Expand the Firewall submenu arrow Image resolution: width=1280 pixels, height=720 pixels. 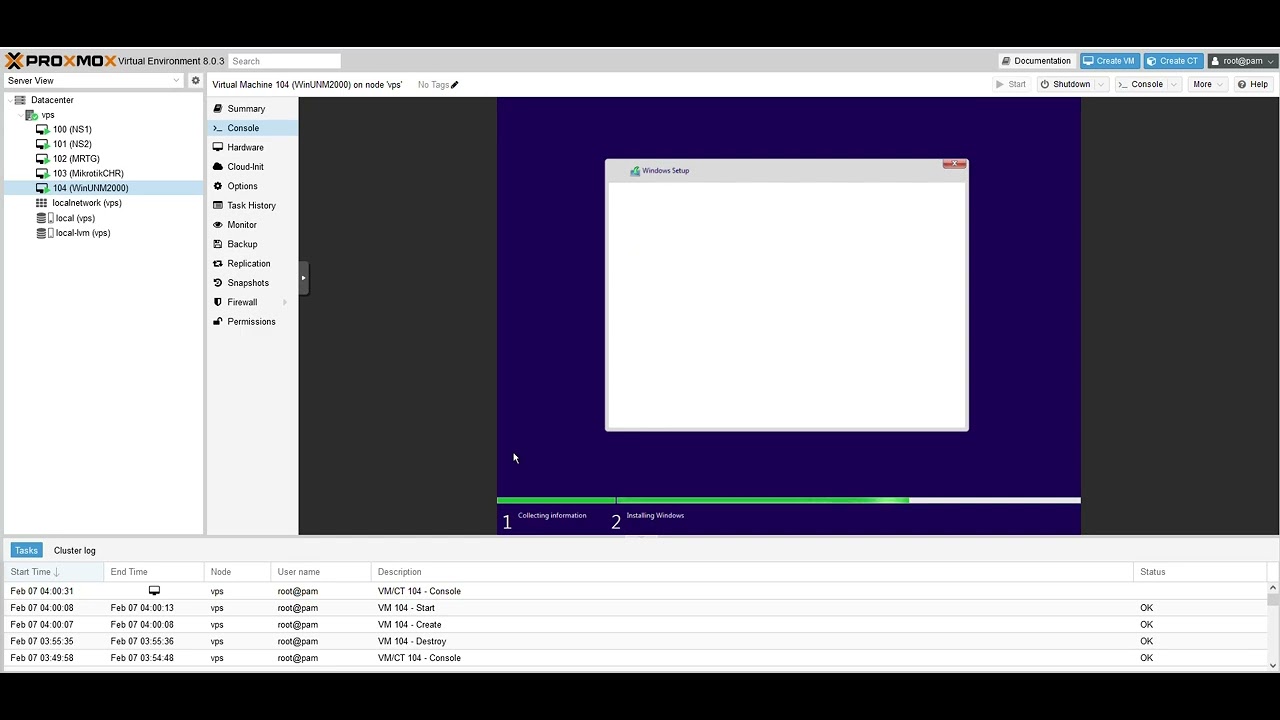(x=285, y=302)
